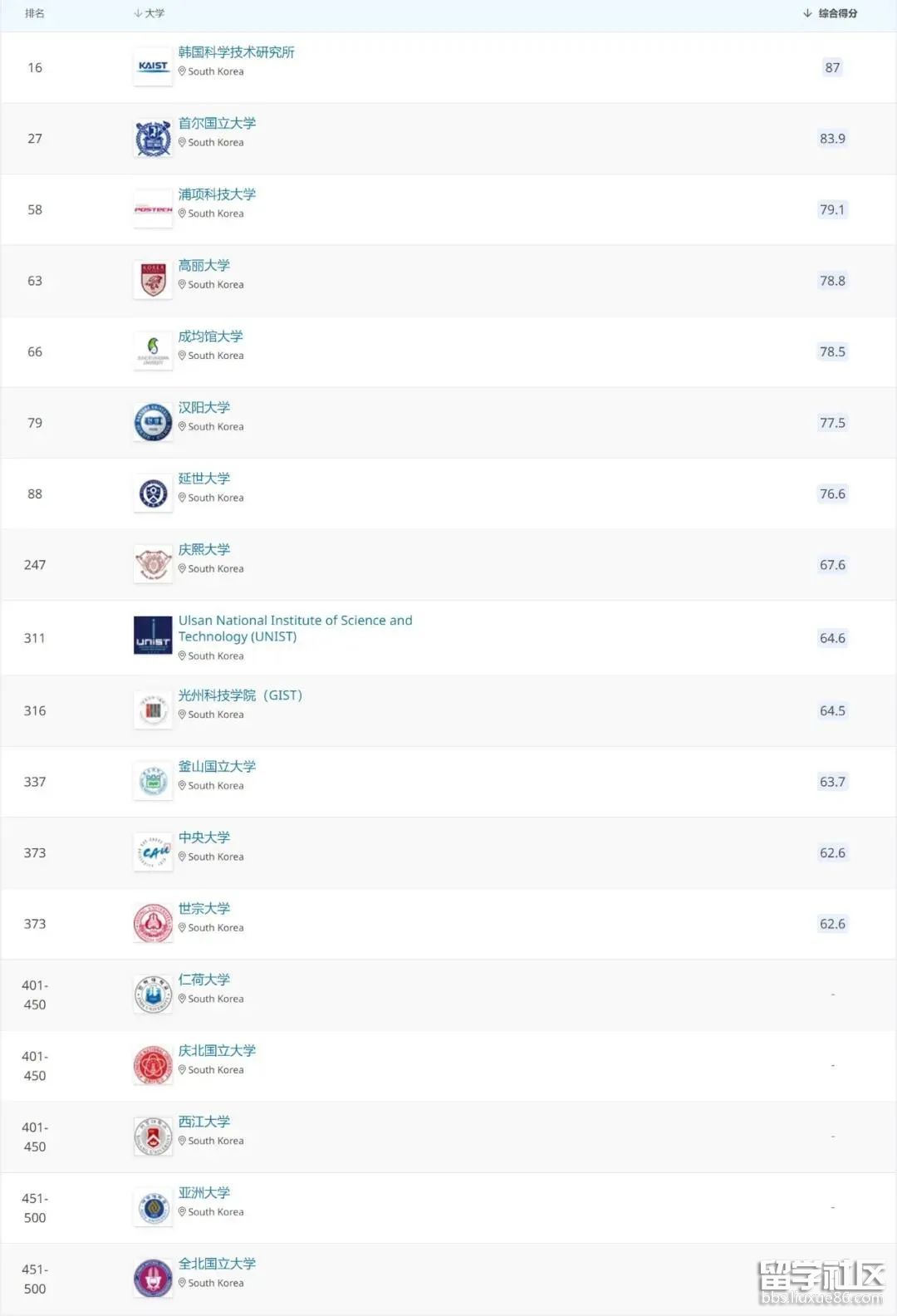This screenshot has width=897, height=1316.
Task: Click the CAU Chung-Ang University logo
Action: pos(153,852)
